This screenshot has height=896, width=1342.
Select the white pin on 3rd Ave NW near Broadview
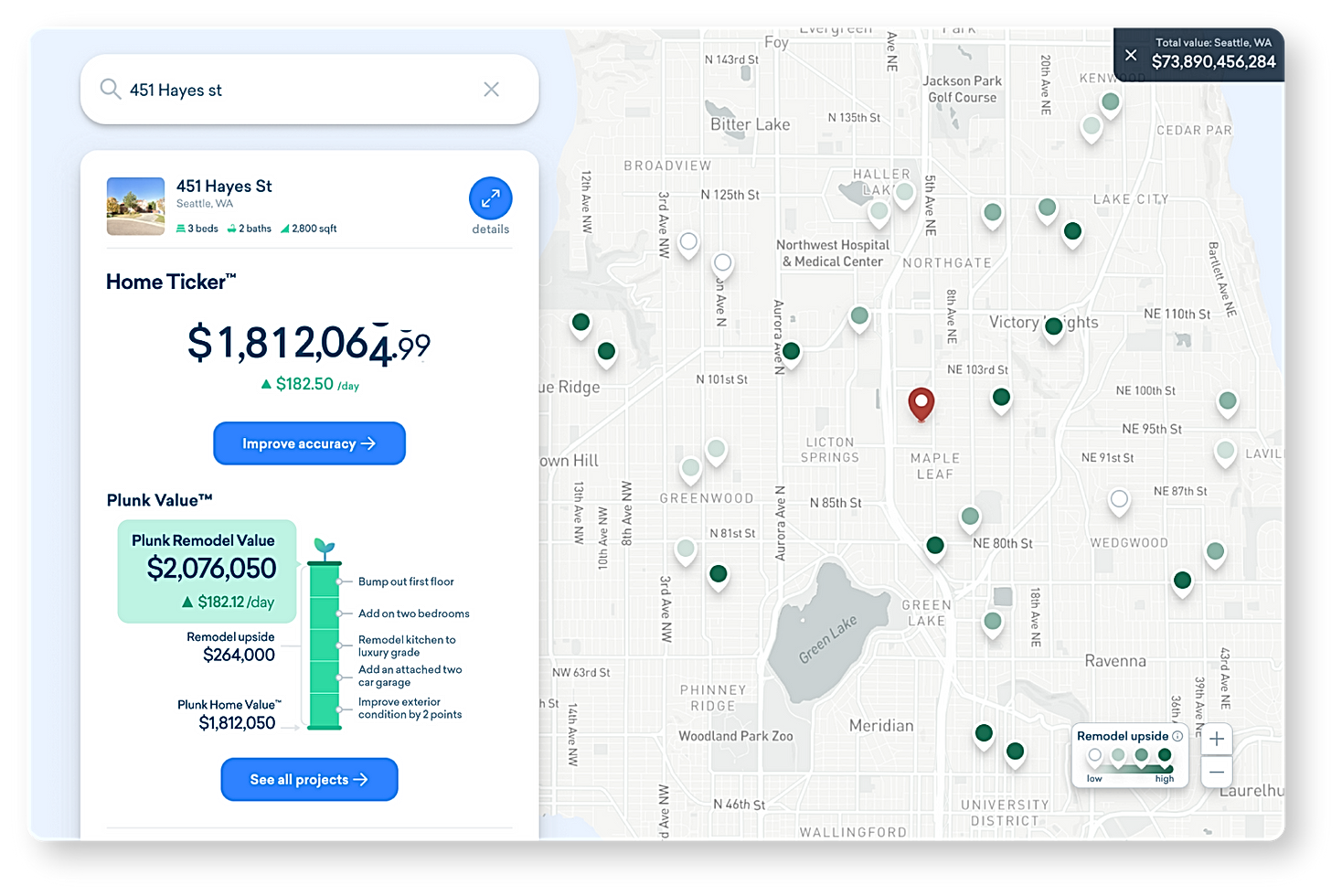coord(688,245)
